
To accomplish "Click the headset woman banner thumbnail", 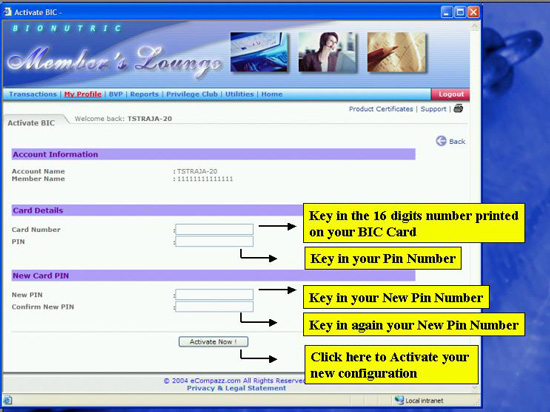I will (328, 52).
